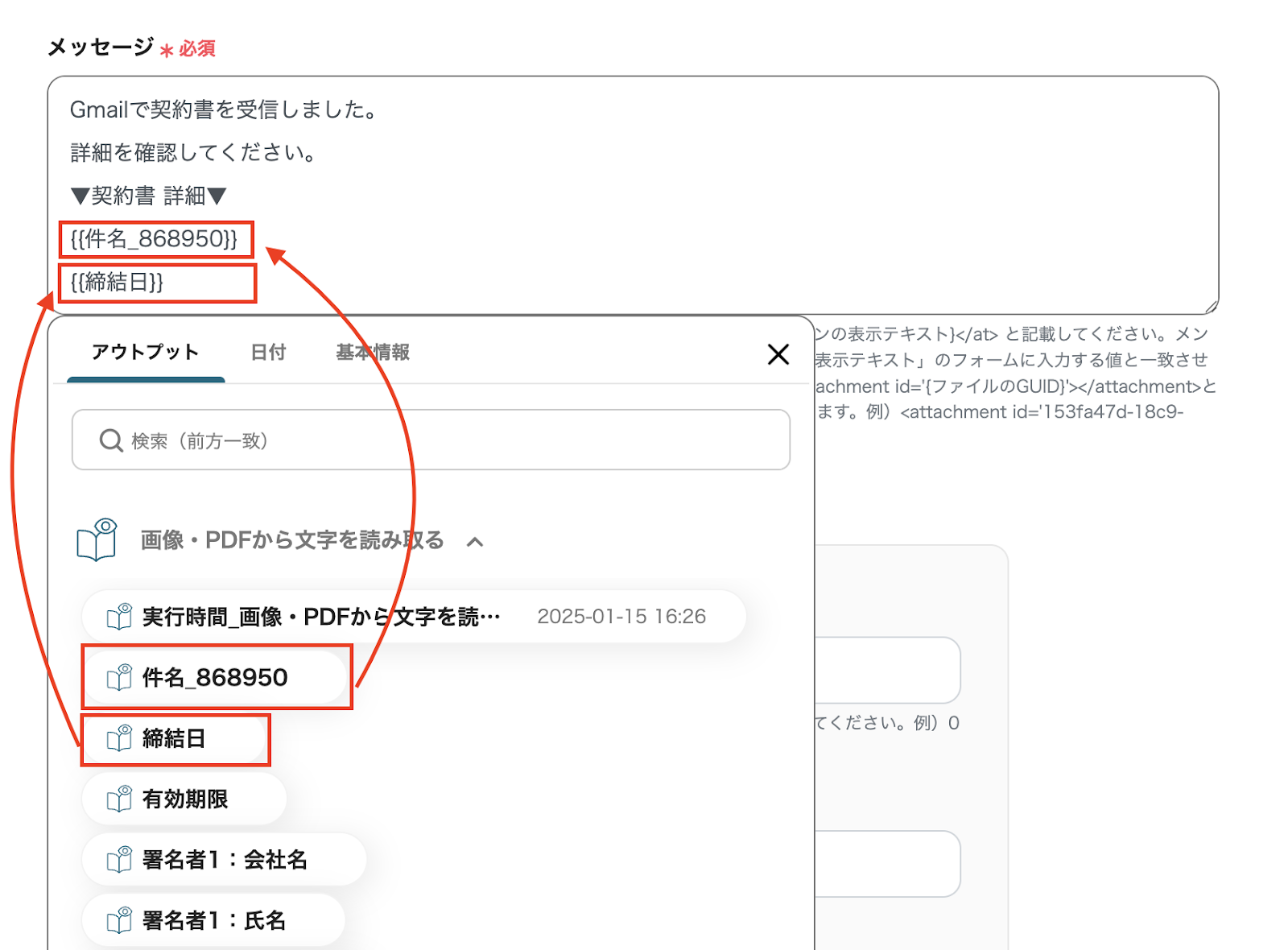The height and width of the screenshot is (950, 1288).
Task: Collapse the 画像・PDFから文字を読み取る section chevron
Action: click(475, 542)
